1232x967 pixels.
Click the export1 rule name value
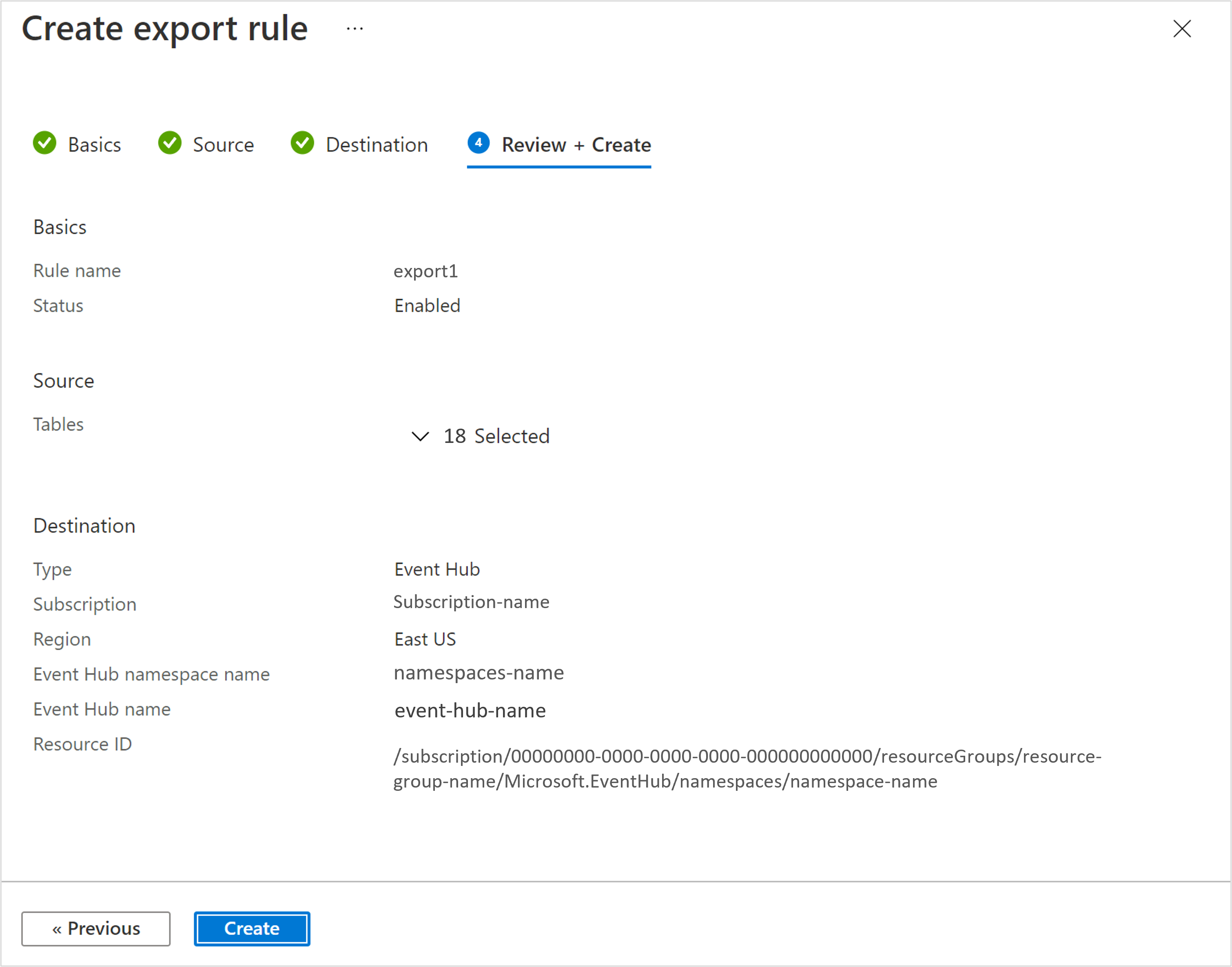click(426, 271)
